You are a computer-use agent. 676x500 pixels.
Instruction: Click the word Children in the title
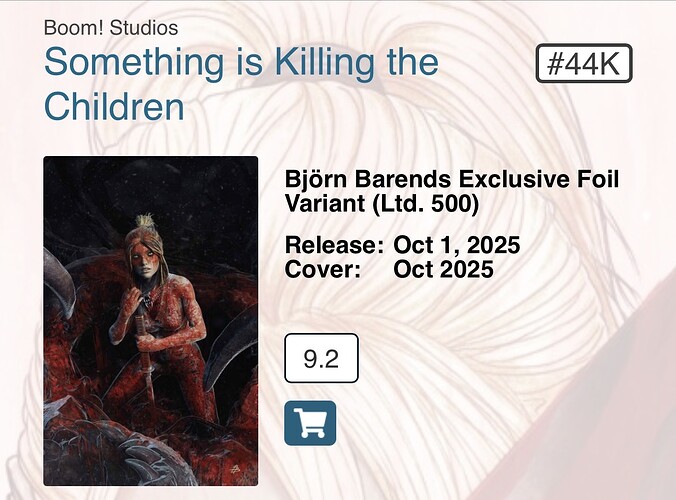coord(115,106)
